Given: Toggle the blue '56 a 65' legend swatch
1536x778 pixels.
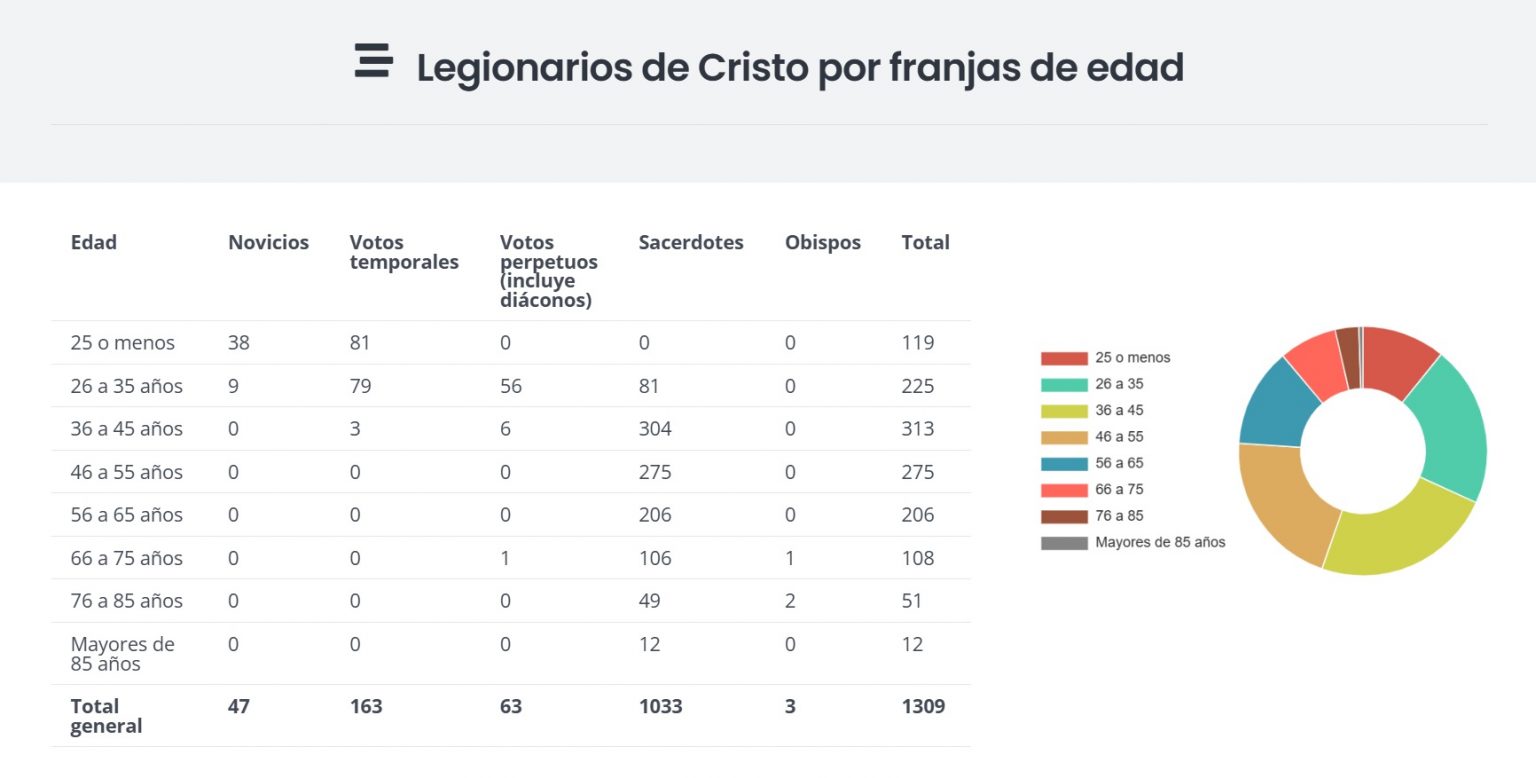Looking at the screenshot, I should [x=1064, y=464].
